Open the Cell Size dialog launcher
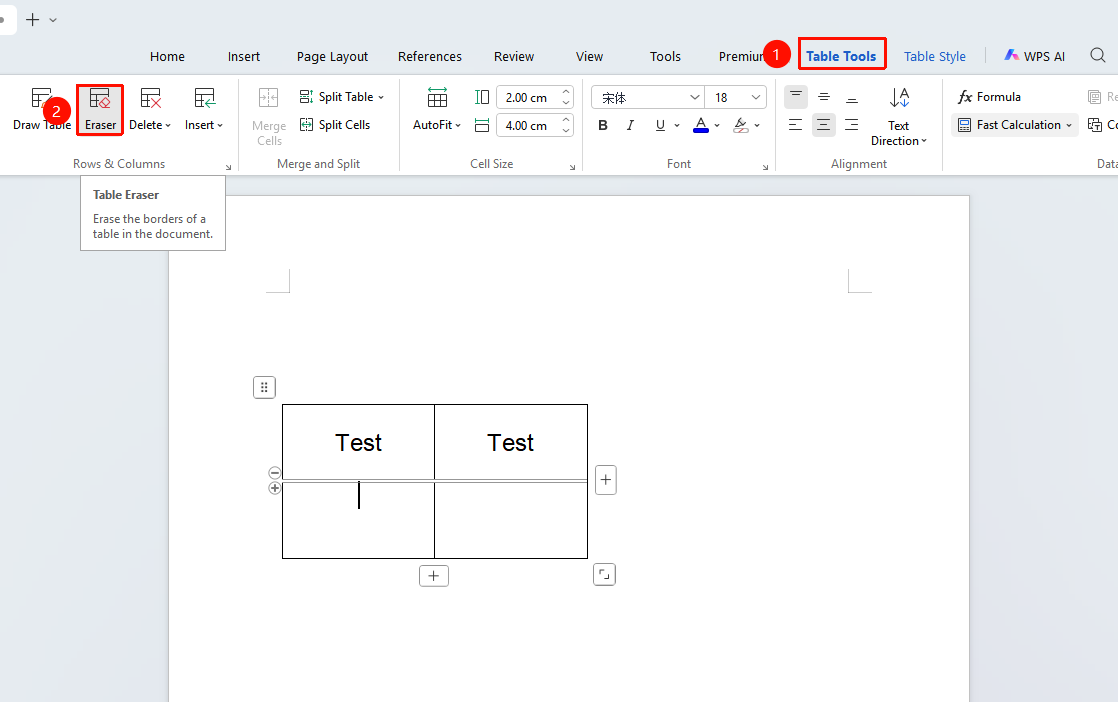The height and width of the screenshot is (702, 1118). pos(573,167)
